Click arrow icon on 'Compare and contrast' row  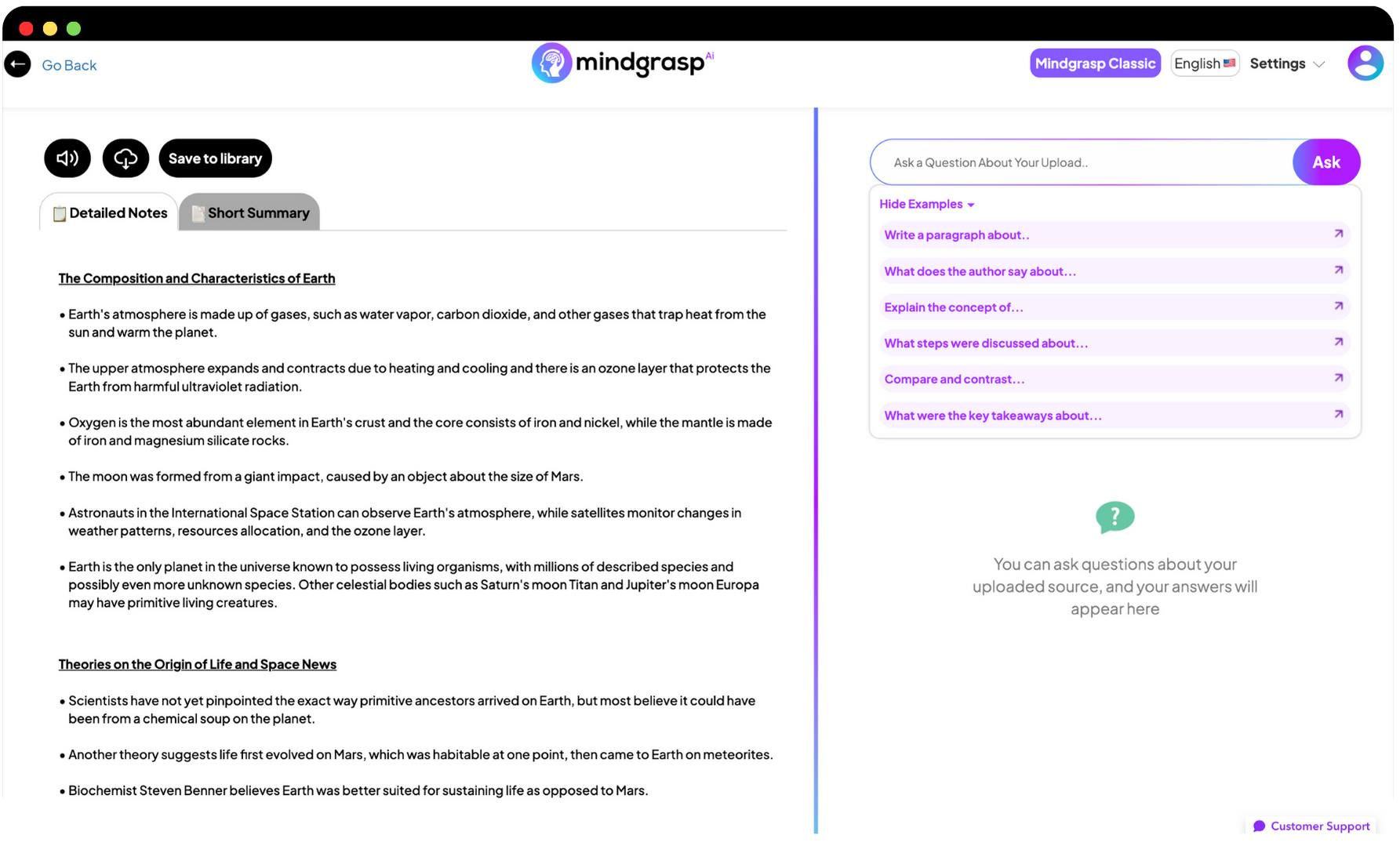click(x=1339, y=378)
